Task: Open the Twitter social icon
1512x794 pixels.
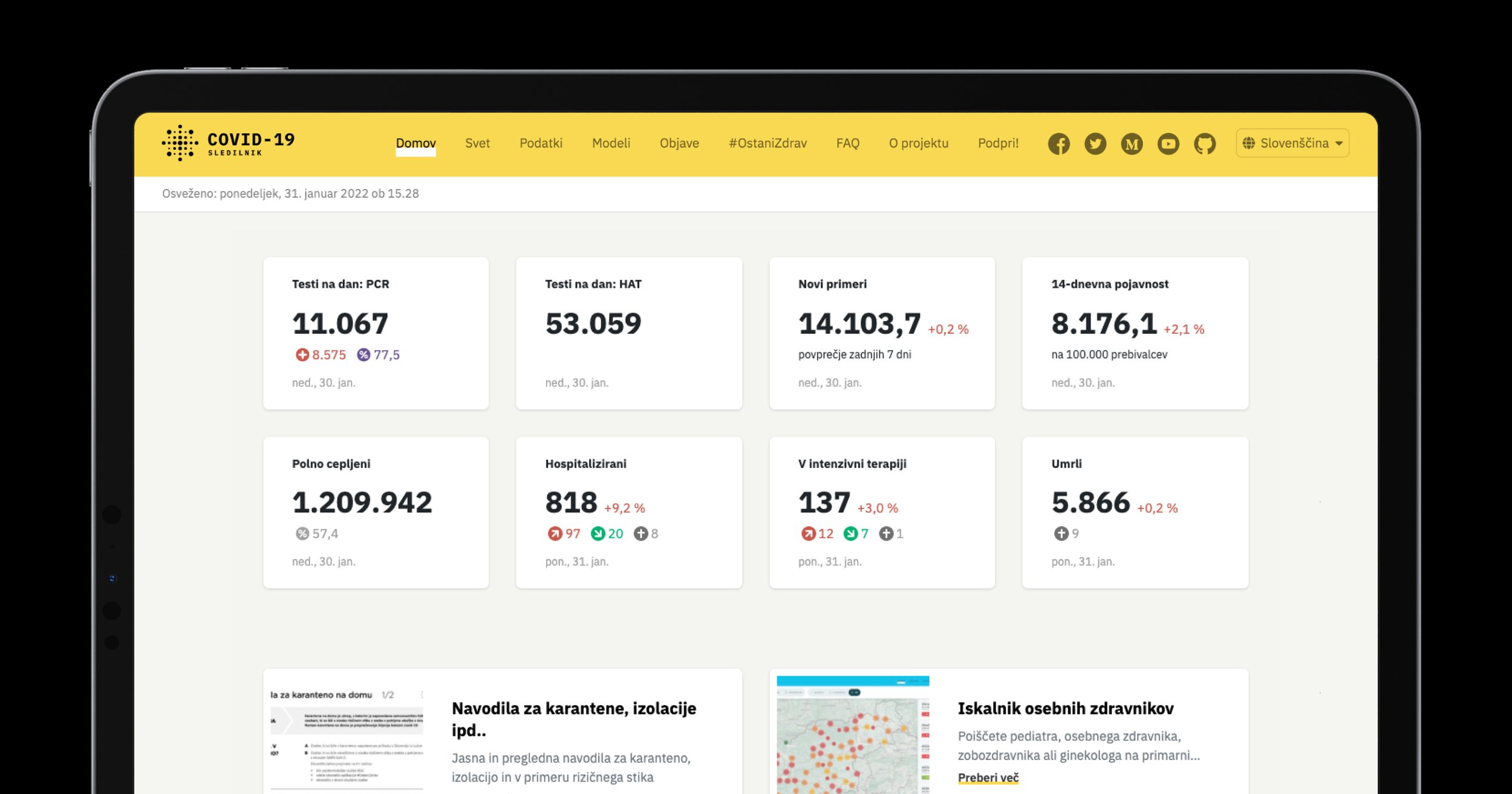Action: 1095,144
